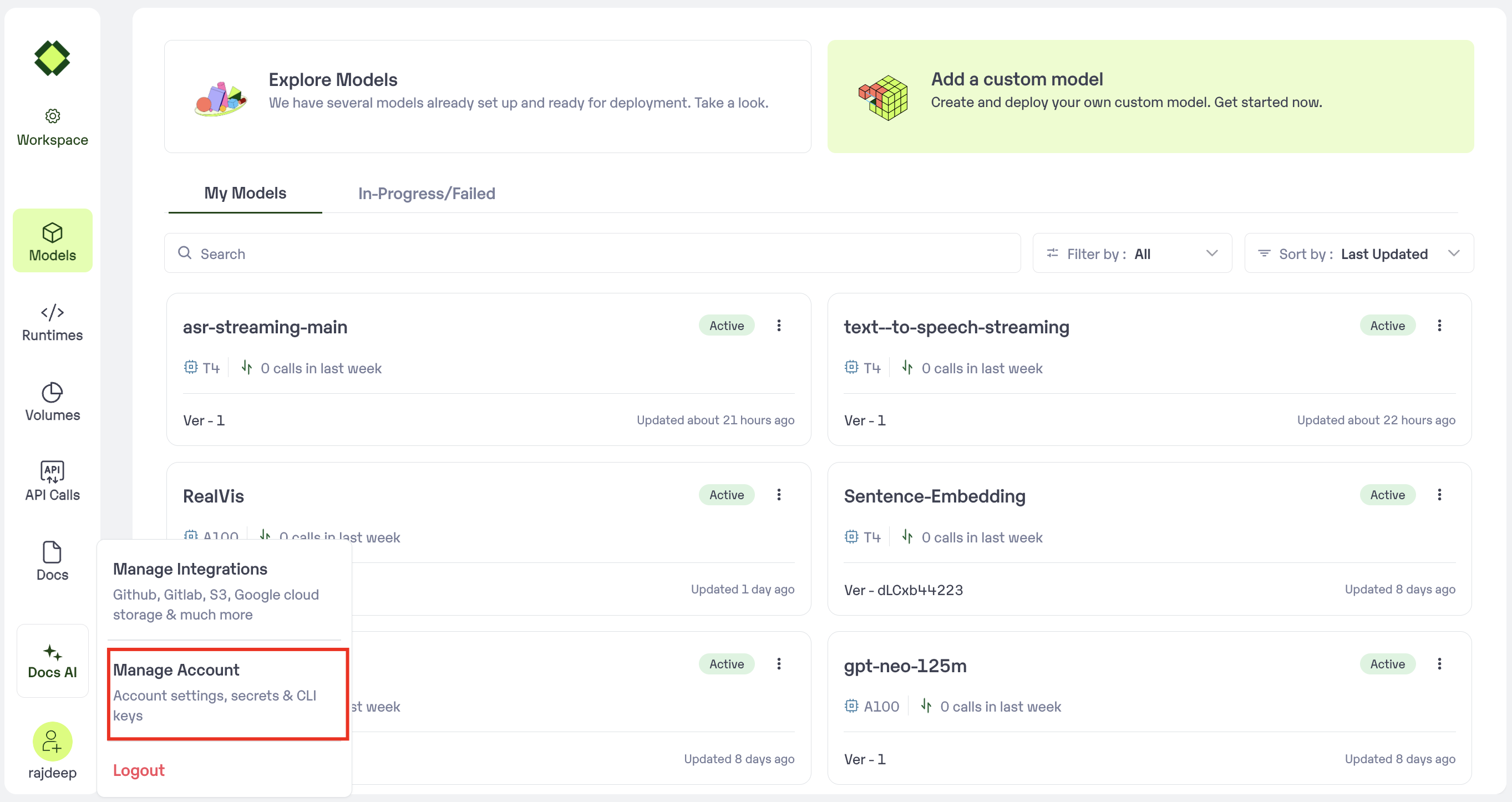The image size is (1512, 802).
Task: Open kebab options for Sentence-Embedding model
Action: tap(1439, 494)
